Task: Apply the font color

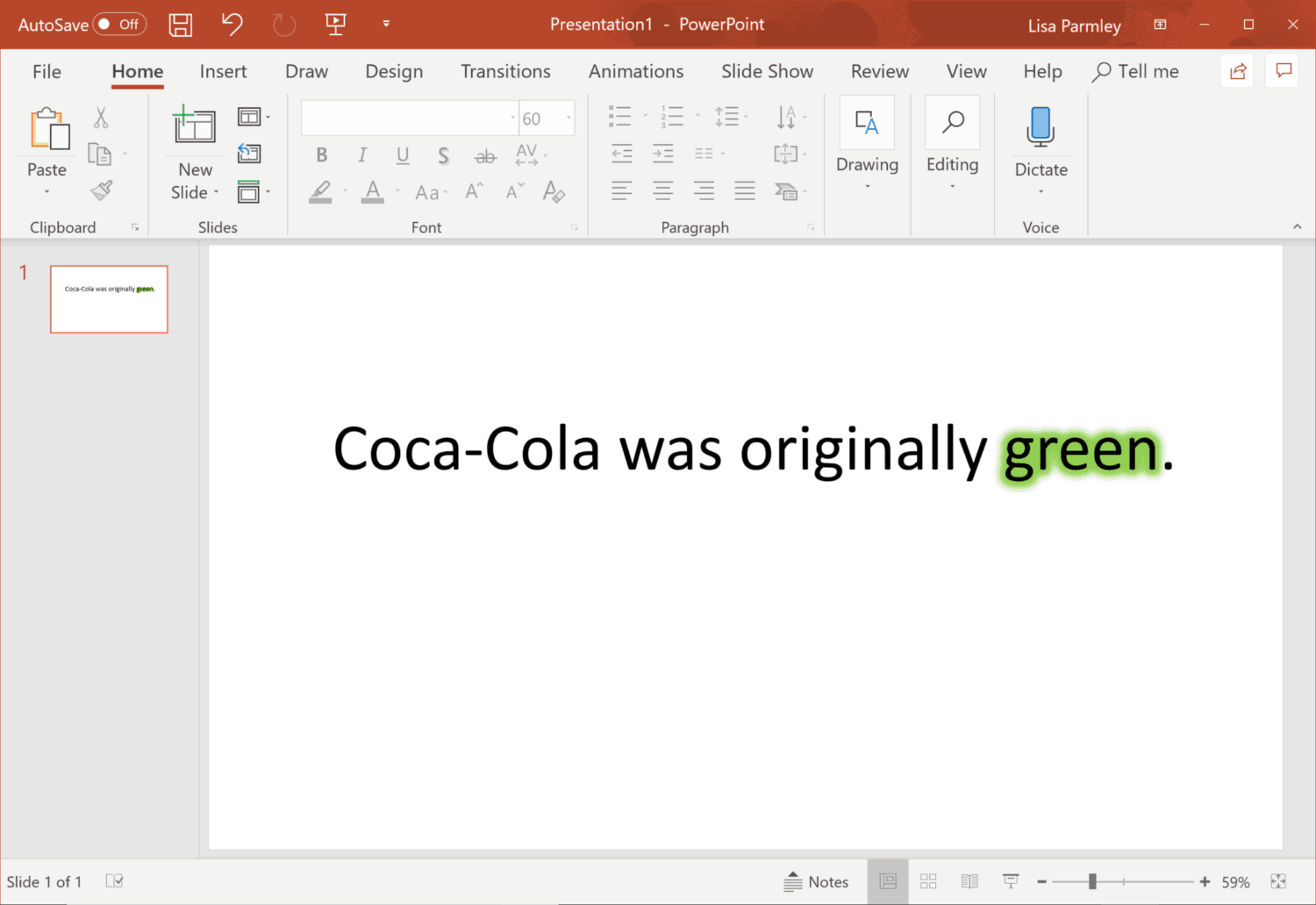Action: pyautogui.click(x=373, y=191)
